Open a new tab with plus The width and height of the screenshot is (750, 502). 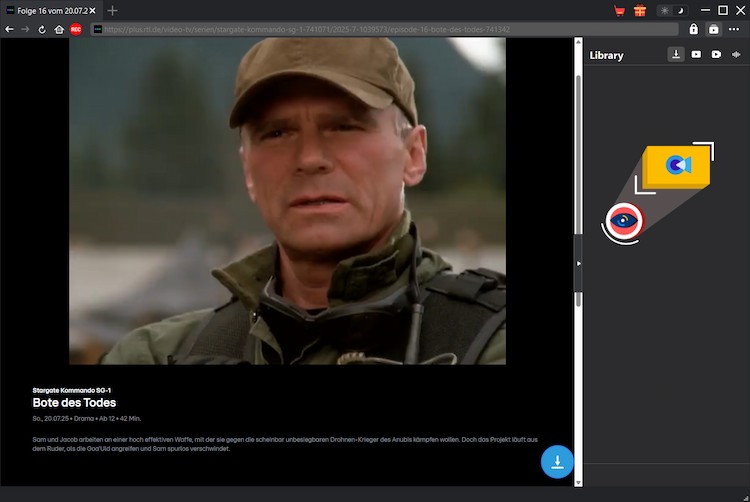(x=112, y=11)
